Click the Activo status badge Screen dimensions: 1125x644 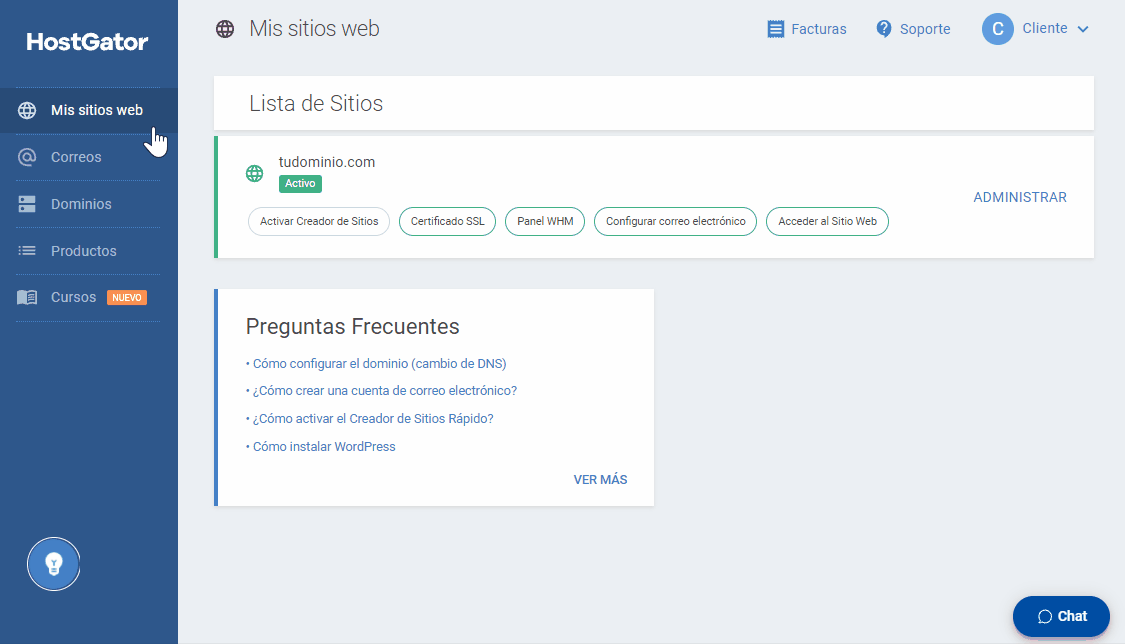coord(300,184)
